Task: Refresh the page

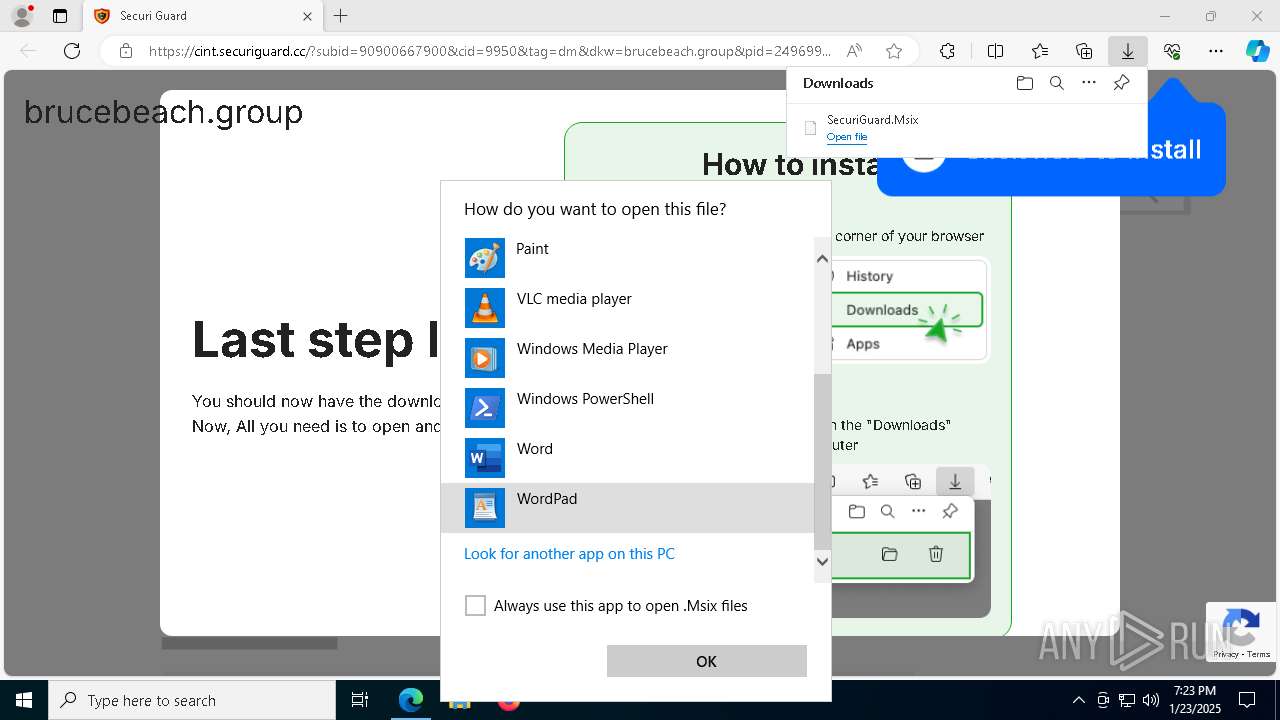Action: [x=72, y=51]
